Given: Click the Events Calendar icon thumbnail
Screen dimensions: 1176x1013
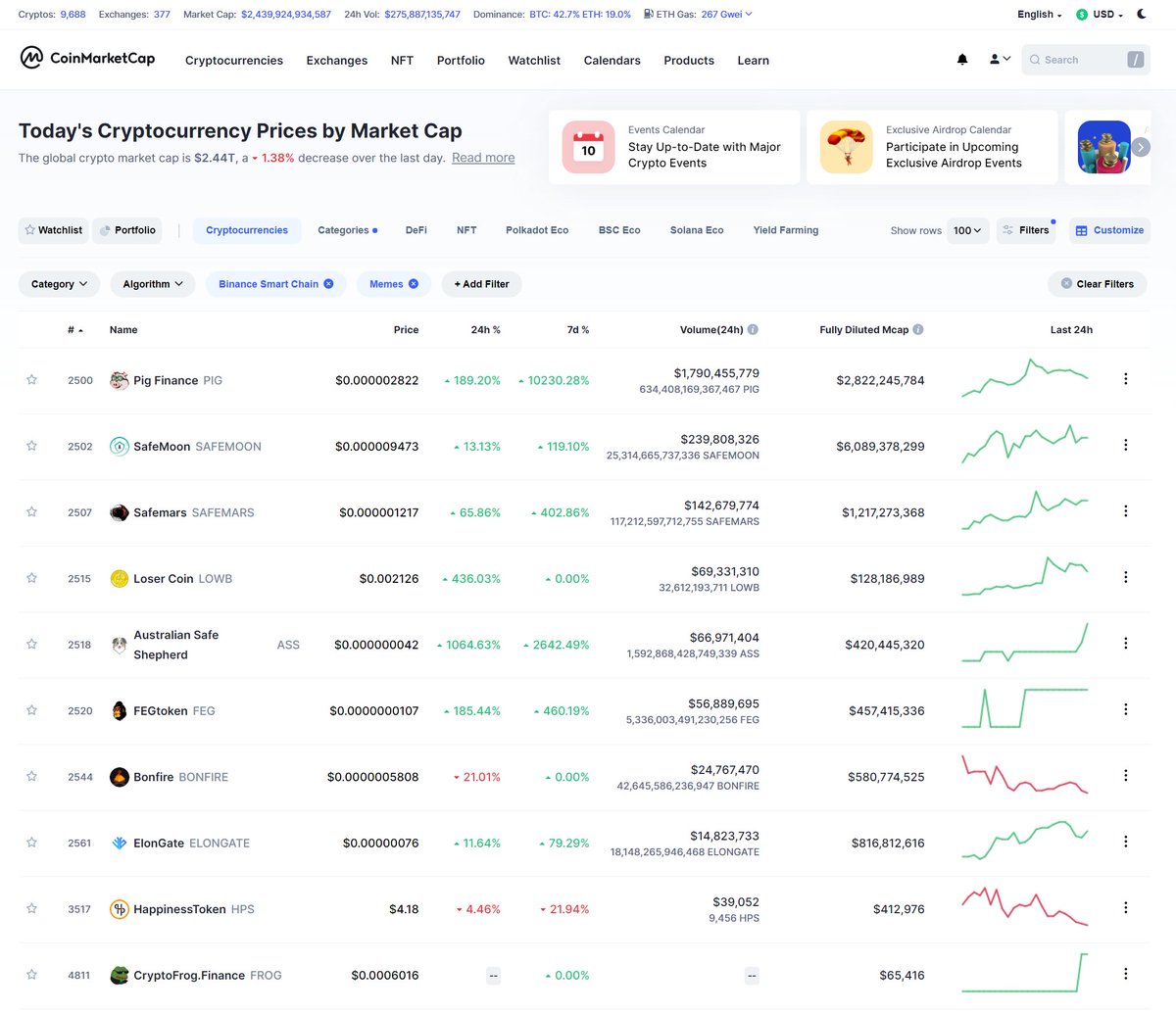Looking at the screenshot, I should [588, 147].
